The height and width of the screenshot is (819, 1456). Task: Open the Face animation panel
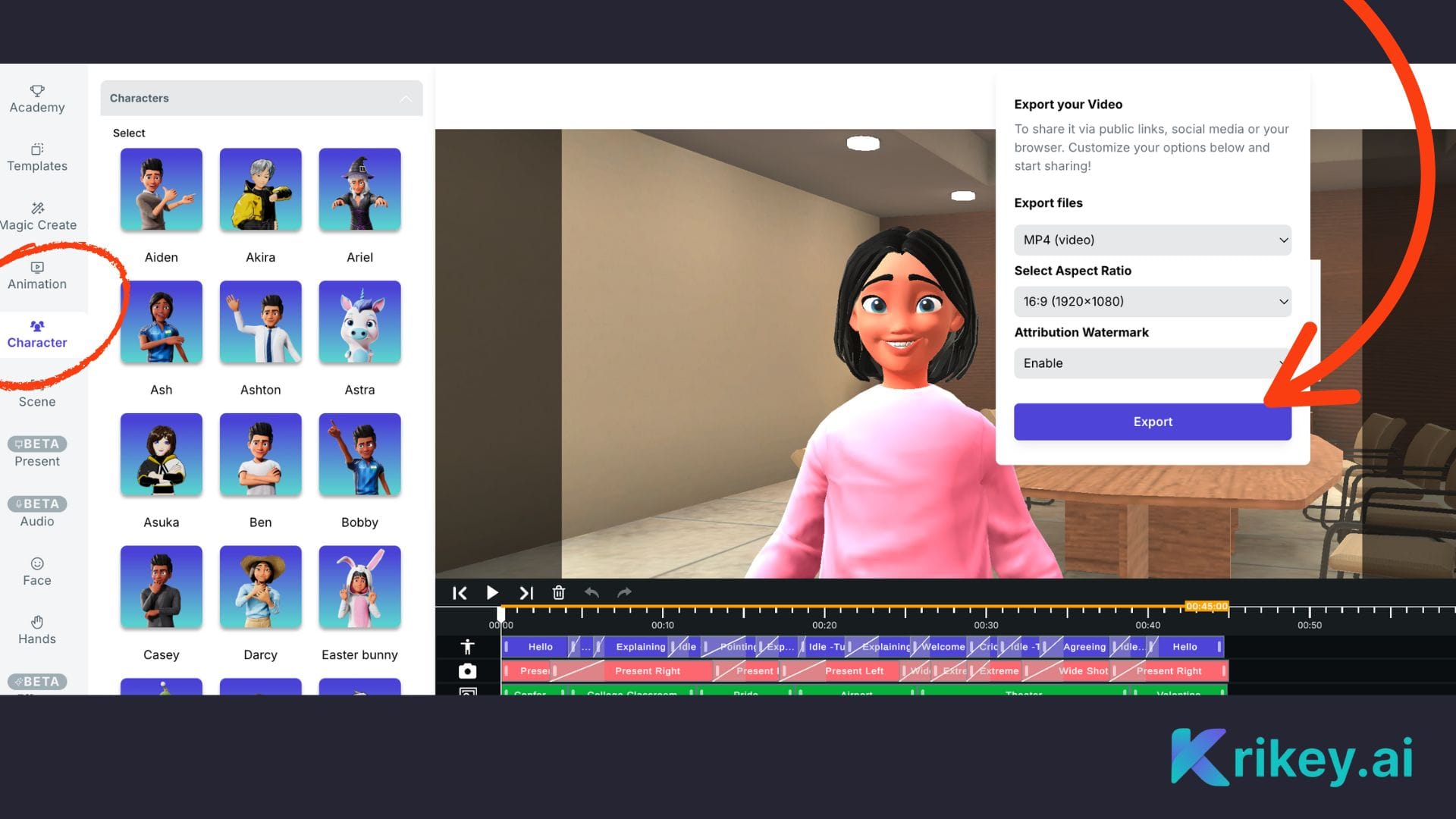[x=36, y=571]
